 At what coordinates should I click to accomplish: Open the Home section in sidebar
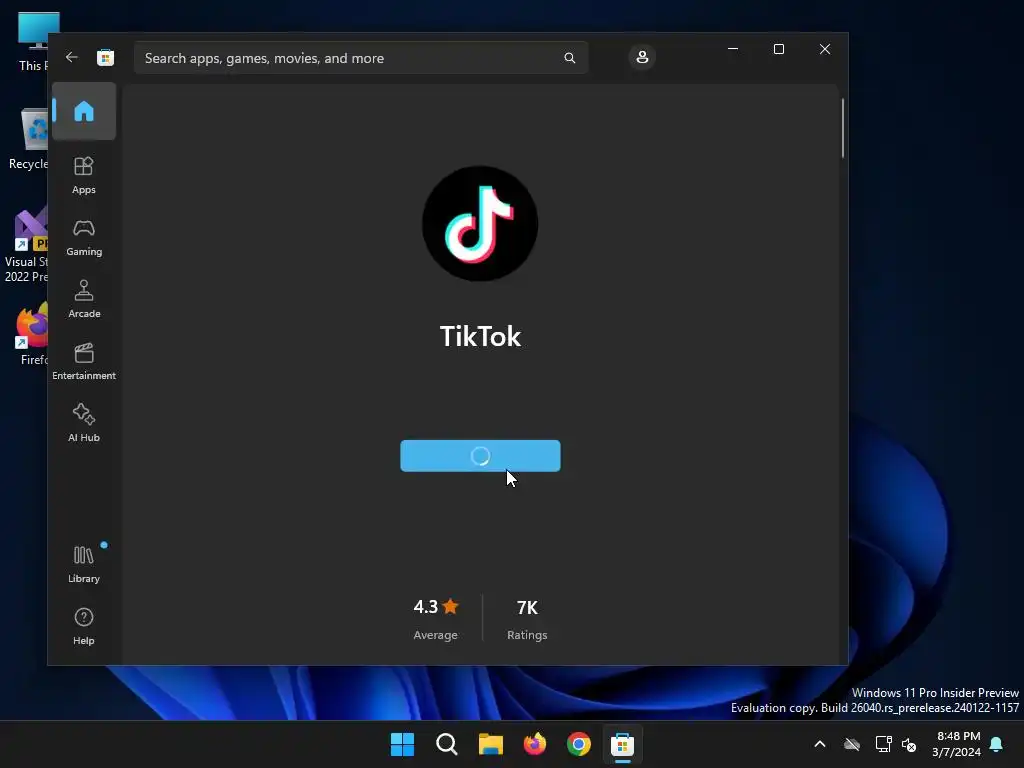click(84, 111)
